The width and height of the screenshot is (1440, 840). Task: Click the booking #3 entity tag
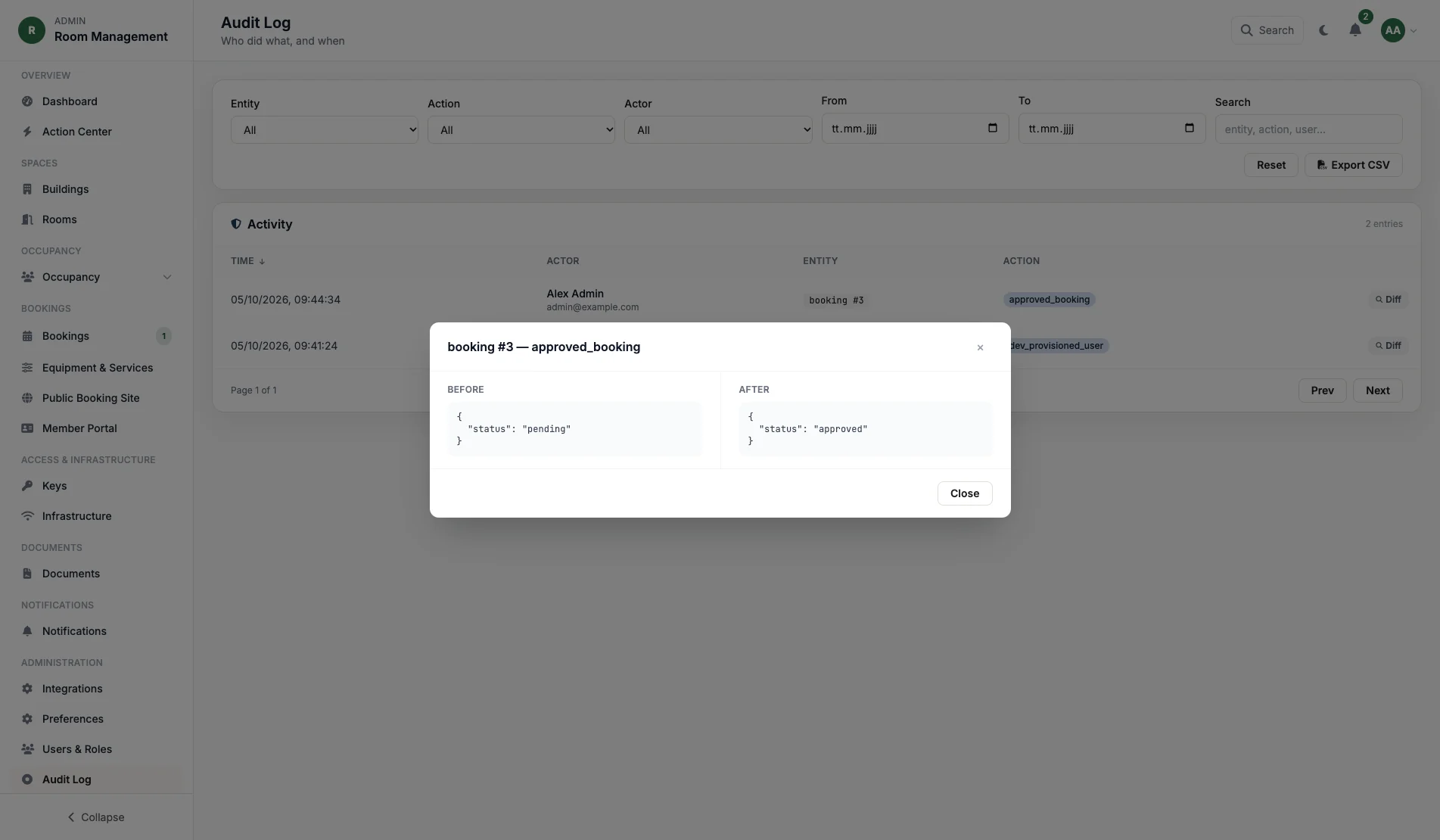pyautogui.click(x=836, y=300)
